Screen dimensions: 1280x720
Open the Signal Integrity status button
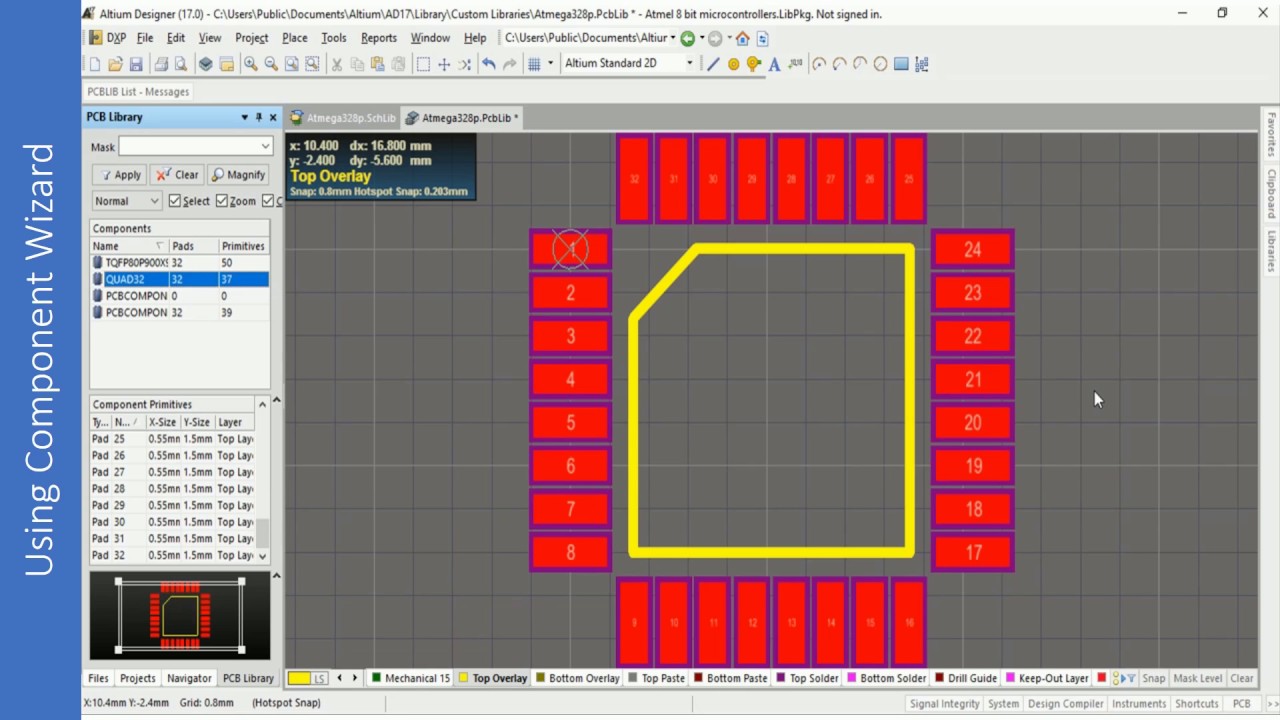944,703
